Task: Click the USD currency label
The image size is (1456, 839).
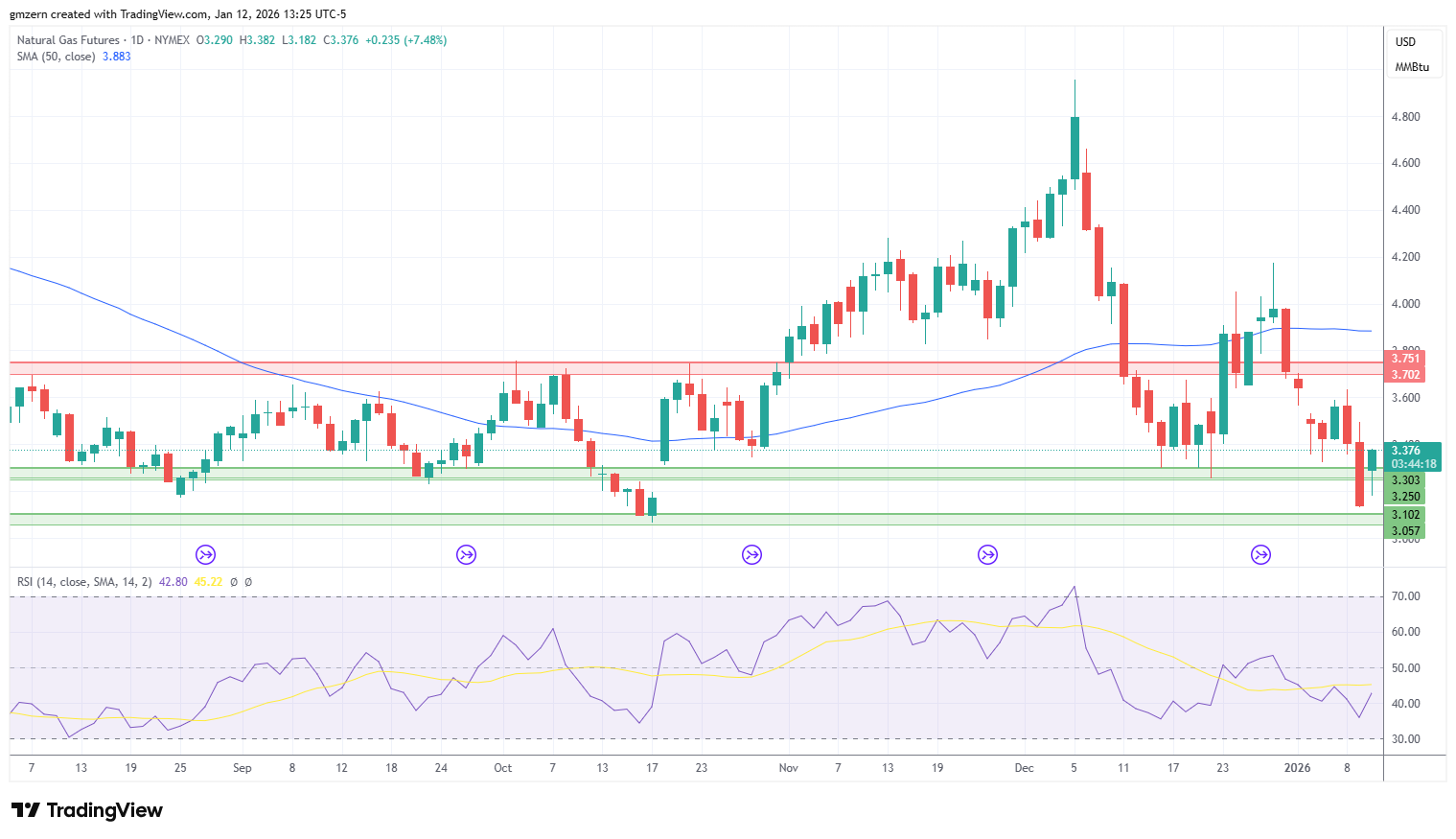Action: pos(1405,42)
